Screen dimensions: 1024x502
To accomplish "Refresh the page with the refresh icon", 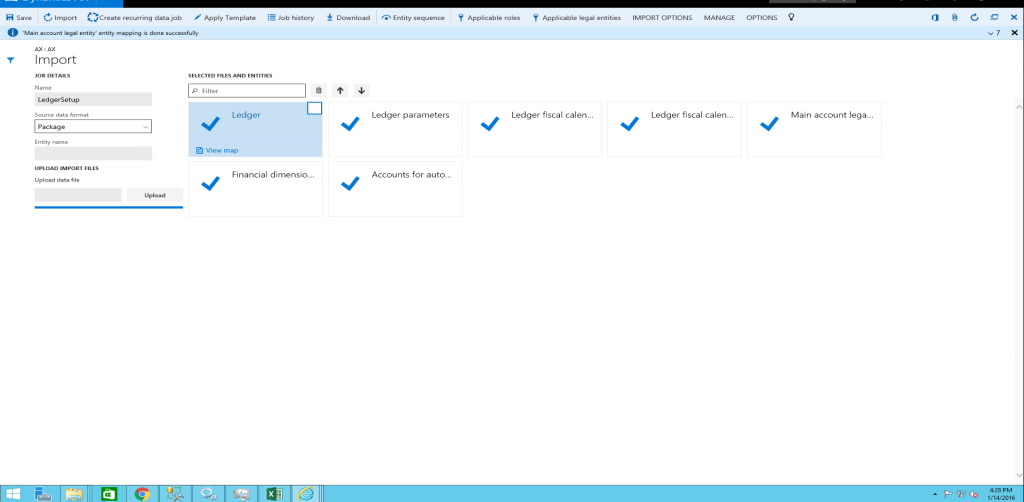I will 974,18.
